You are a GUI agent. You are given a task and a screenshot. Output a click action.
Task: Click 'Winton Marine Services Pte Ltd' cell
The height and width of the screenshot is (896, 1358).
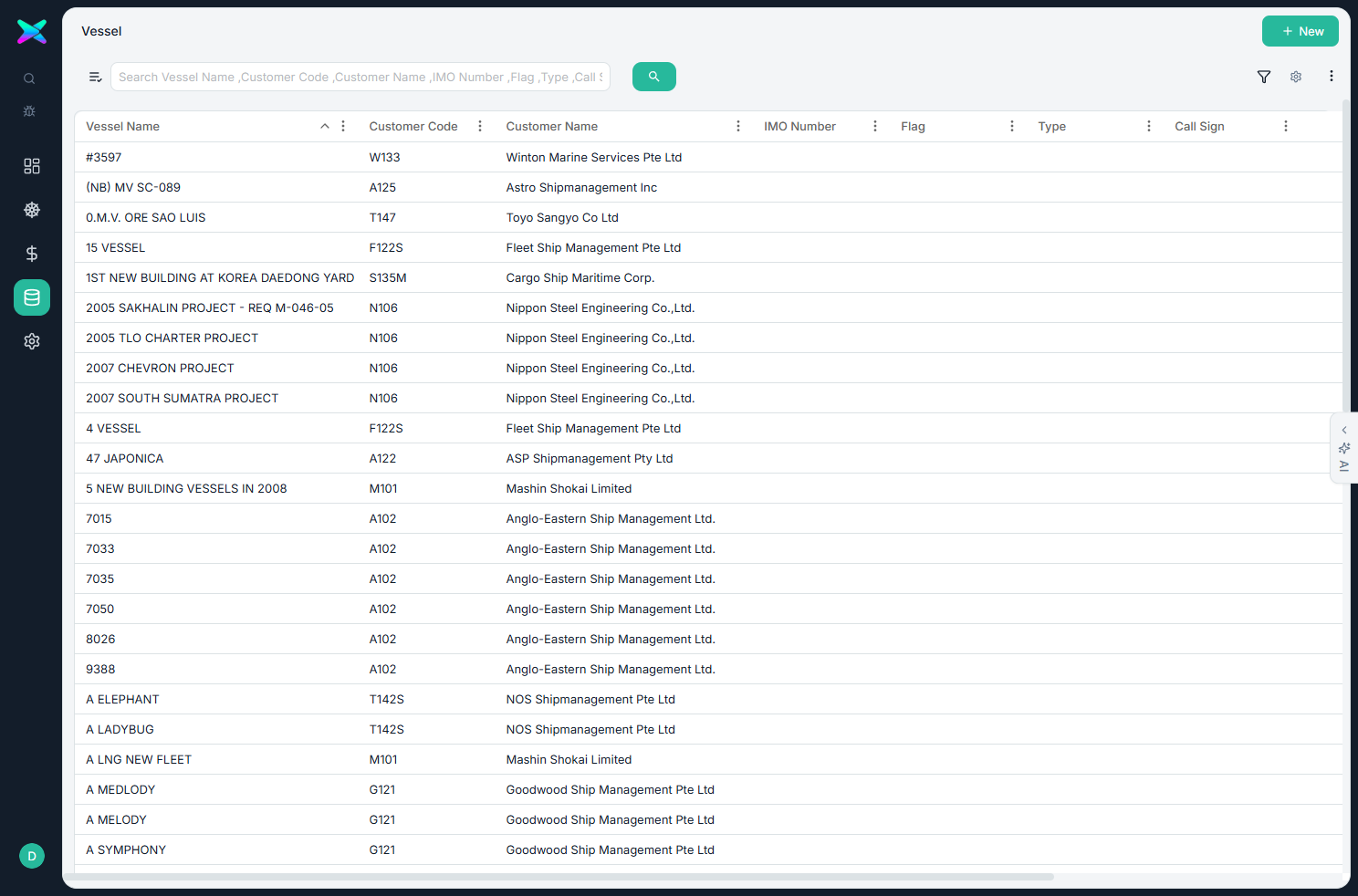coord(594,157)
